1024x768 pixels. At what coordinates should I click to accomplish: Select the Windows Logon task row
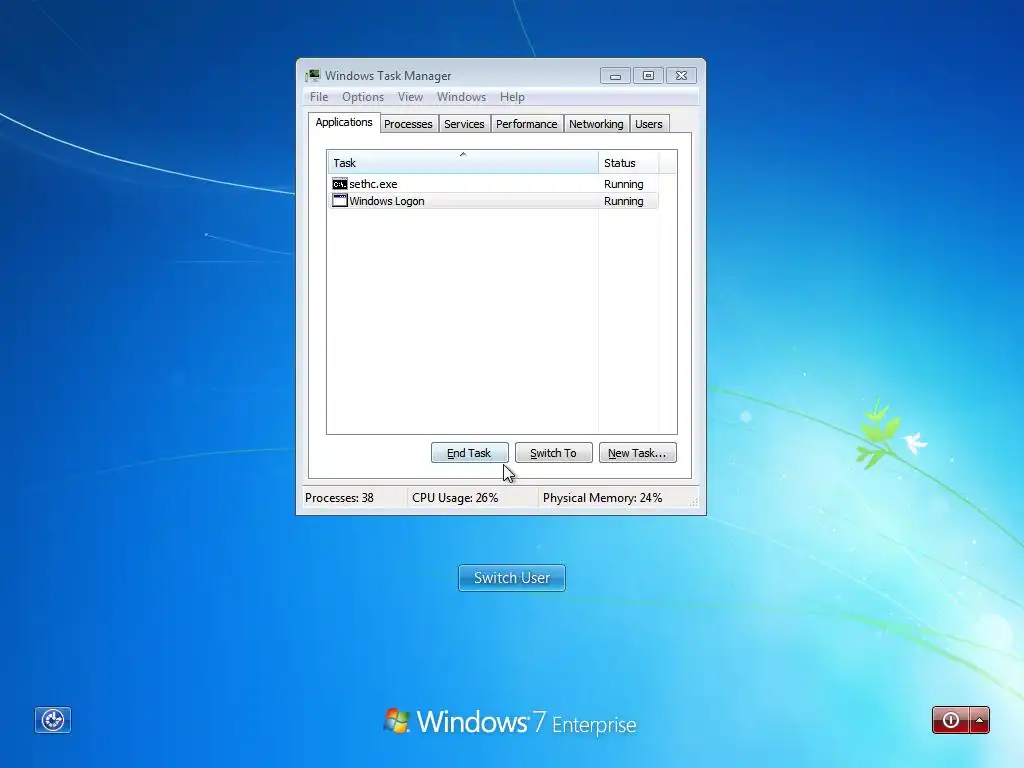(x=493, y=201)
